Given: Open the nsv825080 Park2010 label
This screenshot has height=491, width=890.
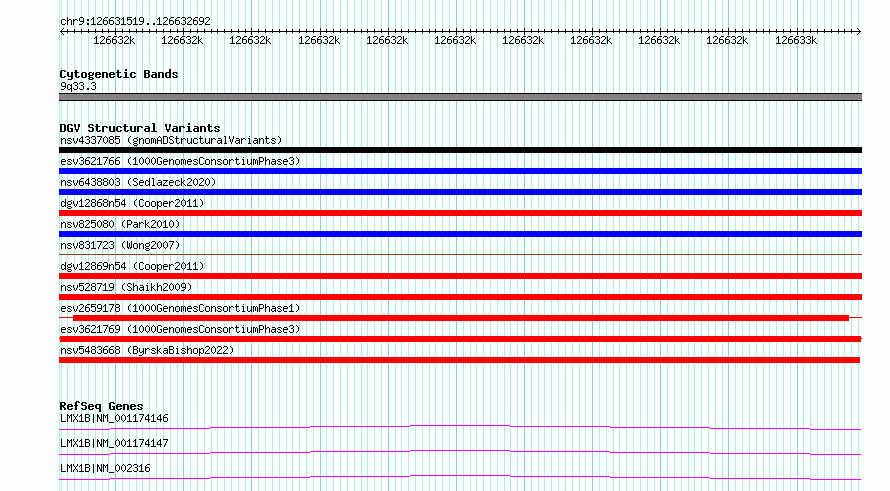Looking at the screenshot, I should click(120, 224).
